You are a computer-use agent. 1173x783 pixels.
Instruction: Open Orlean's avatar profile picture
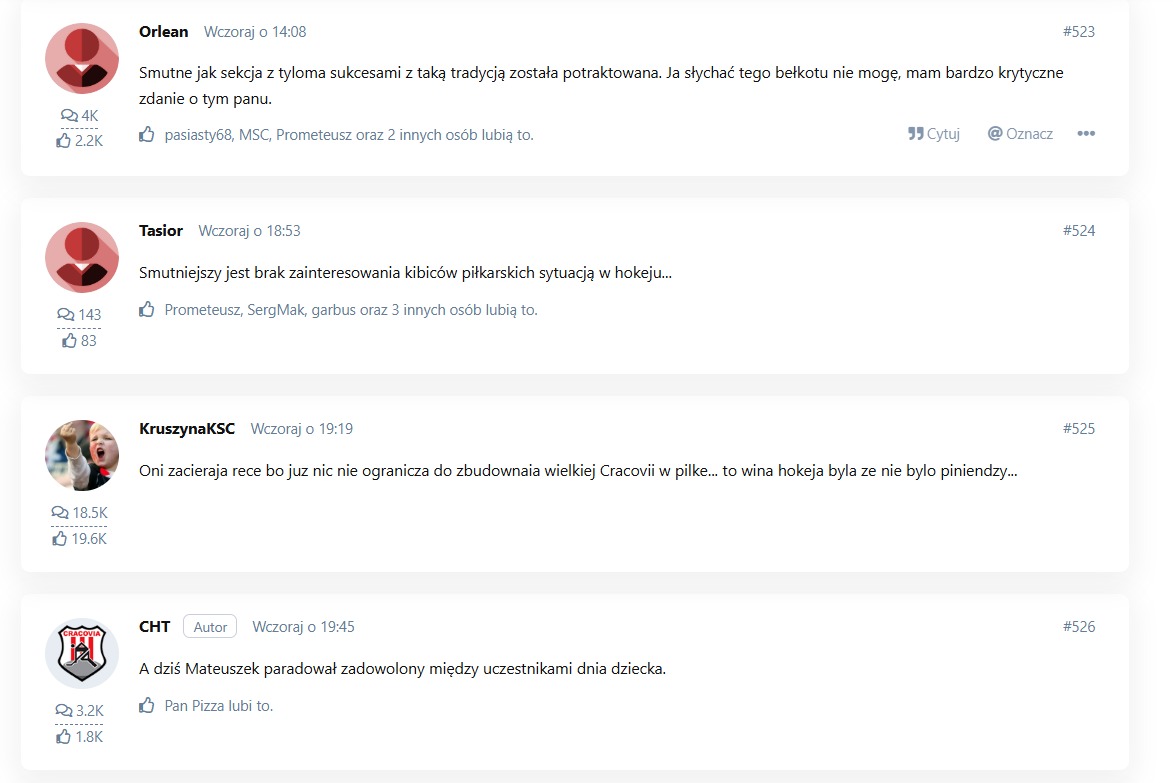(x=82, y=58)
